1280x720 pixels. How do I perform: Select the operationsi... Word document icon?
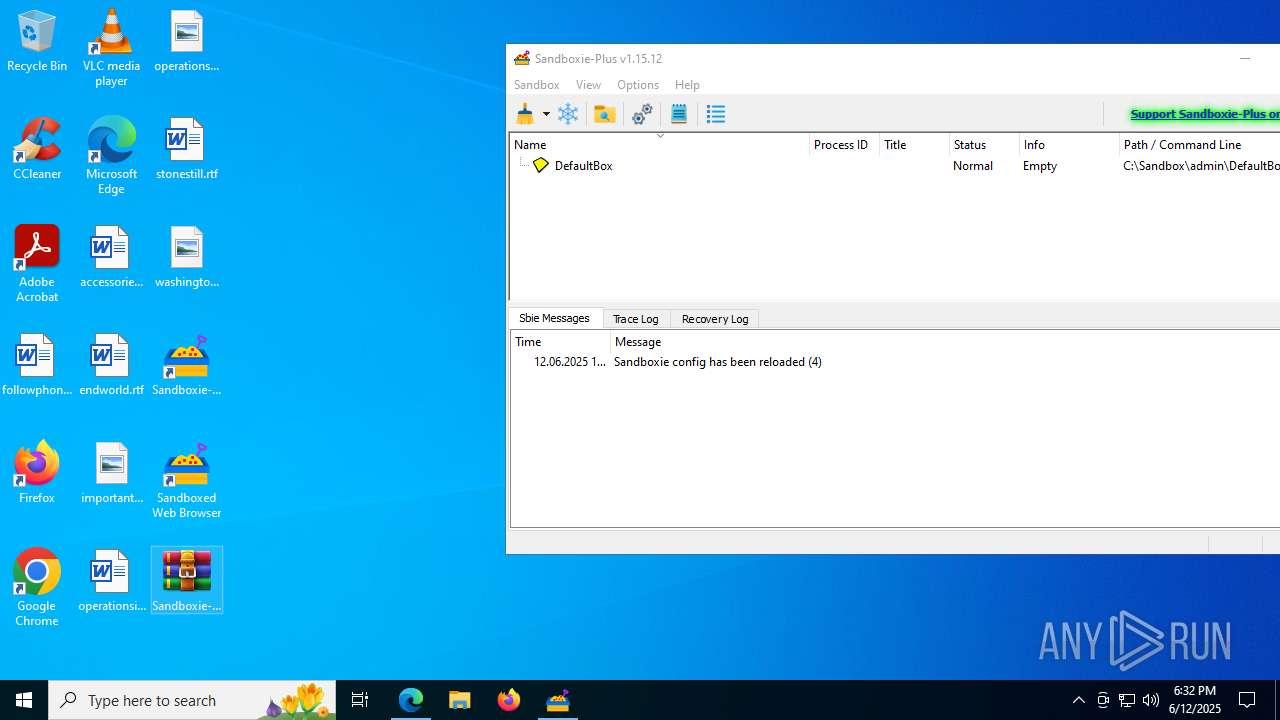coord(111,581)
